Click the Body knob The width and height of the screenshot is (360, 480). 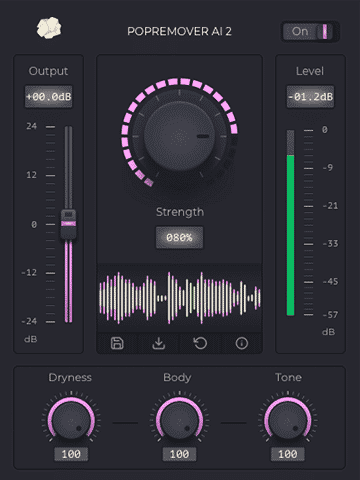(179, 421)
